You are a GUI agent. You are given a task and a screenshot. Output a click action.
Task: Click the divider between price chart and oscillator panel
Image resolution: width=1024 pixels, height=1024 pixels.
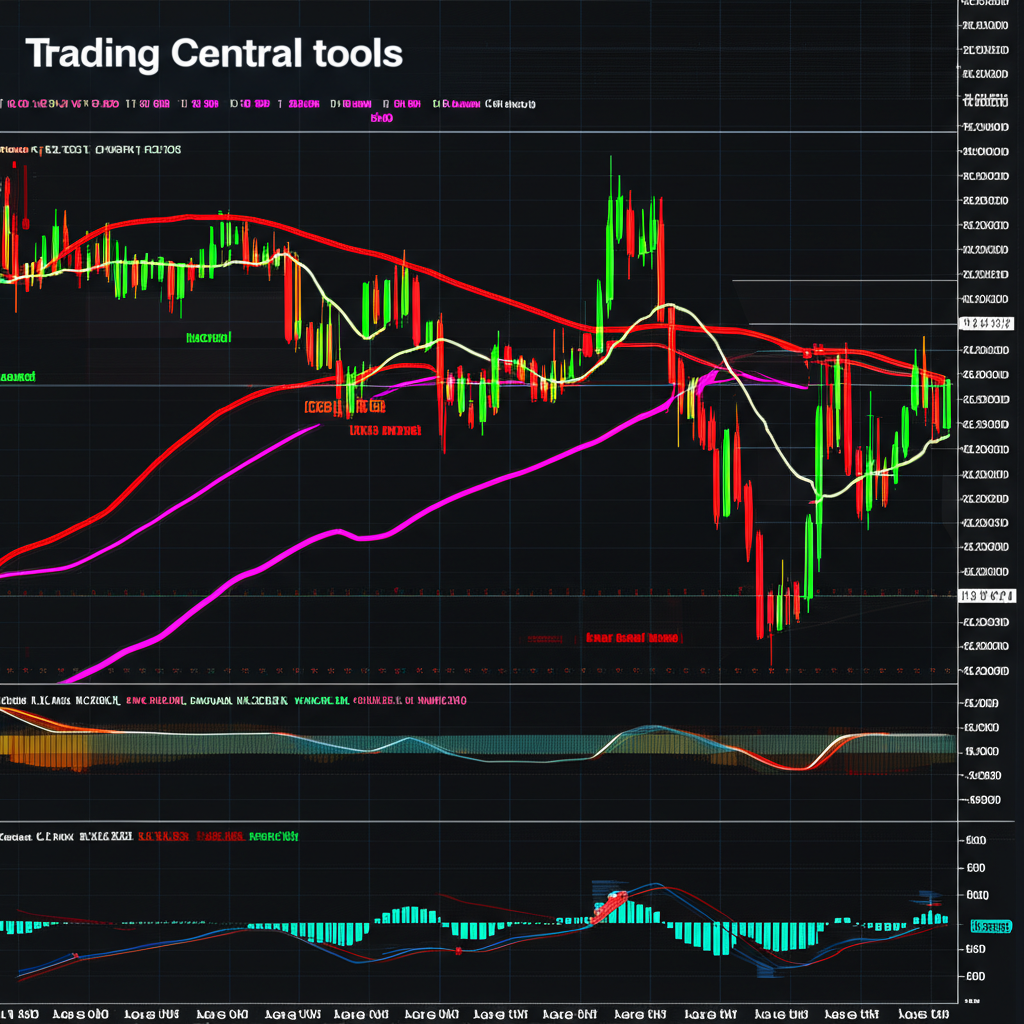[x=480, y=684]
